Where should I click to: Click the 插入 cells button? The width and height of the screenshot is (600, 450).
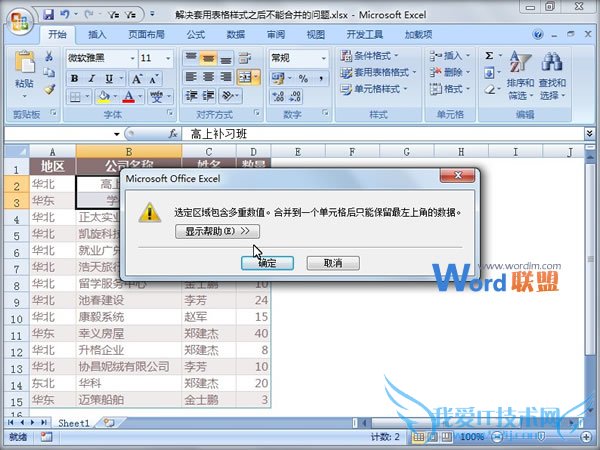tap(450, 56)
